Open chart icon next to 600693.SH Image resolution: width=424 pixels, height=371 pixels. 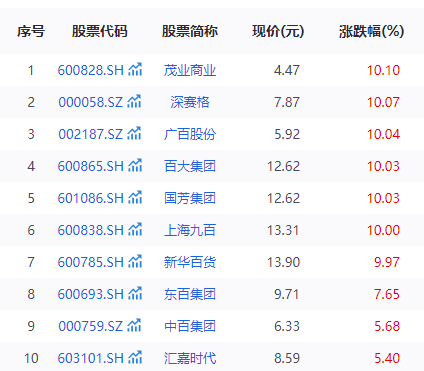click(x=135, y=294)
